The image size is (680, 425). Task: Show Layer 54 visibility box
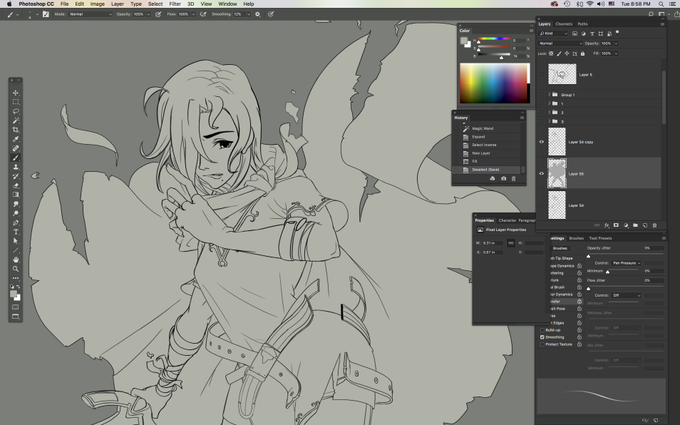click(x=541, y=205)
